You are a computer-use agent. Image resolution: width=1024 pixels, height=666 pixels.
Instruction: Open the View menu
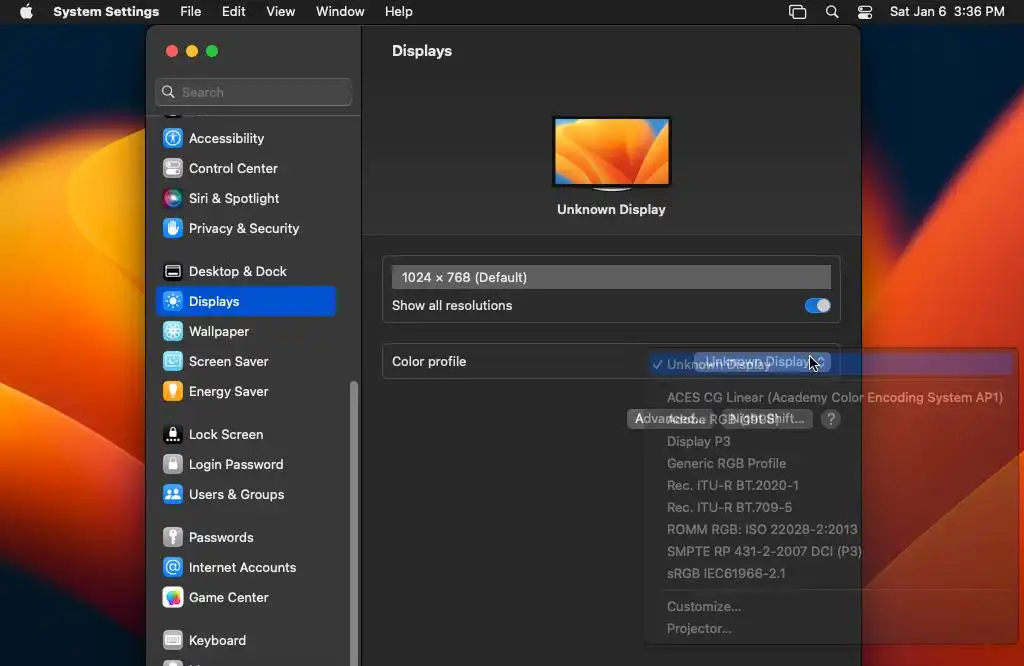281,12
